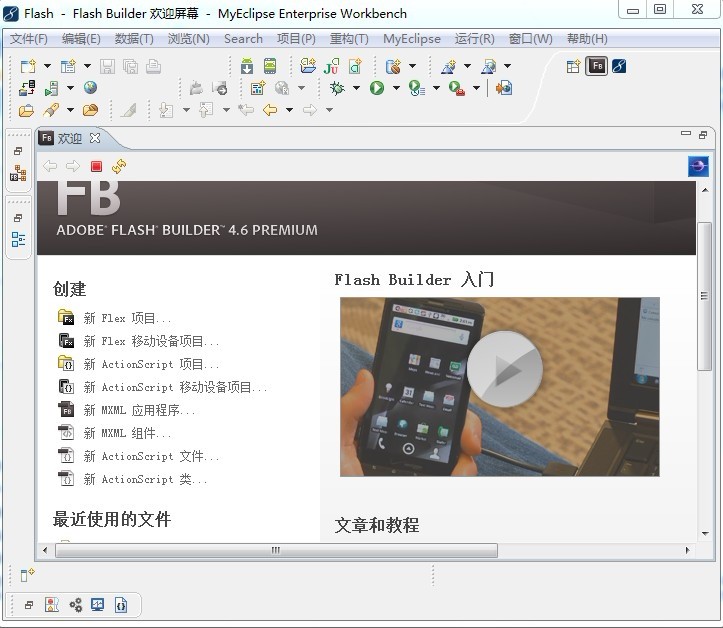This screenshot has width=723, height=628.
Task: Restore the bottom bar panel
Action: tap(29, 604)
